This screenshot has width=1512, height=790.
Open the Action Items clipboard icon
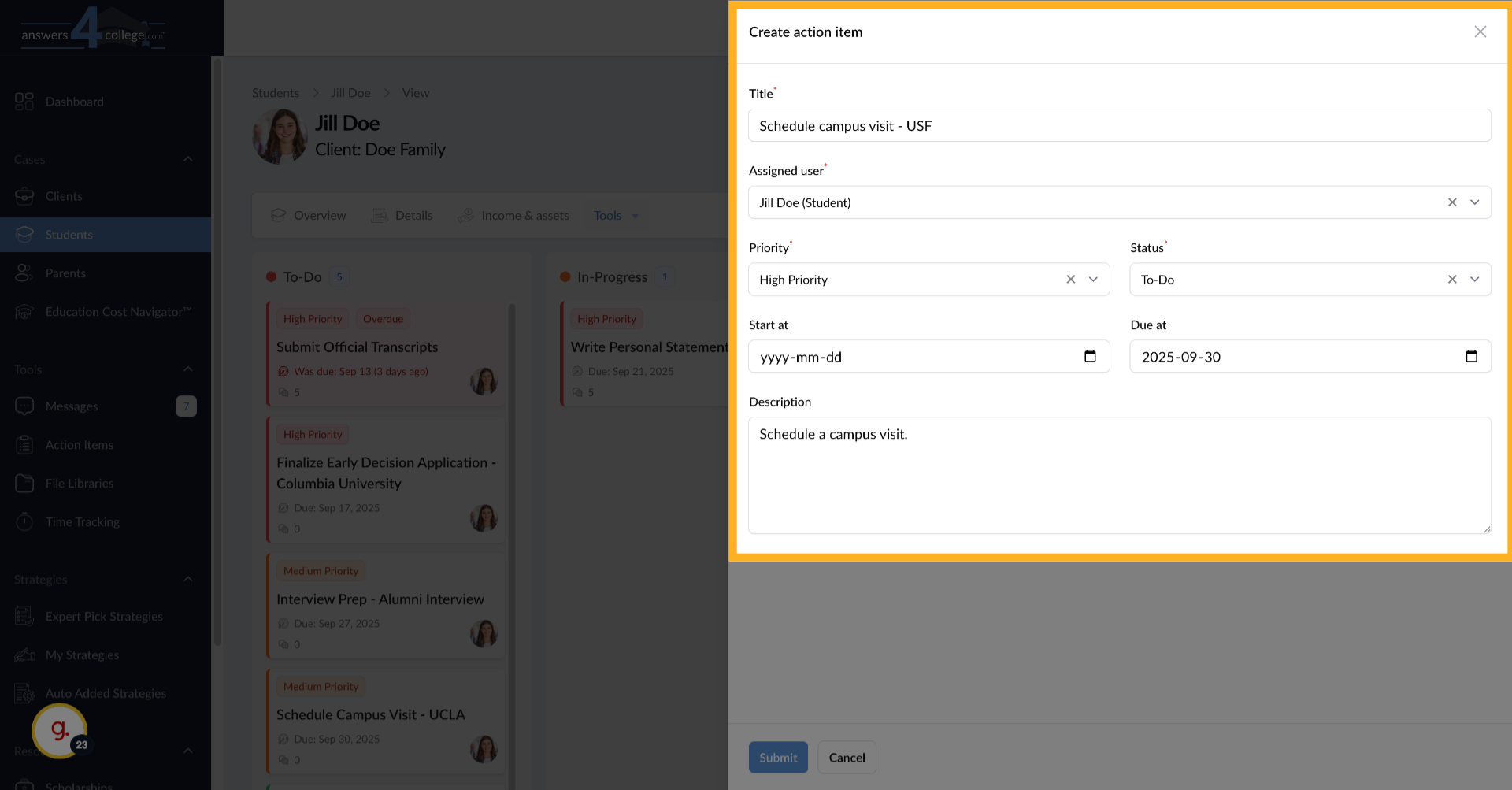pos(24,445)
